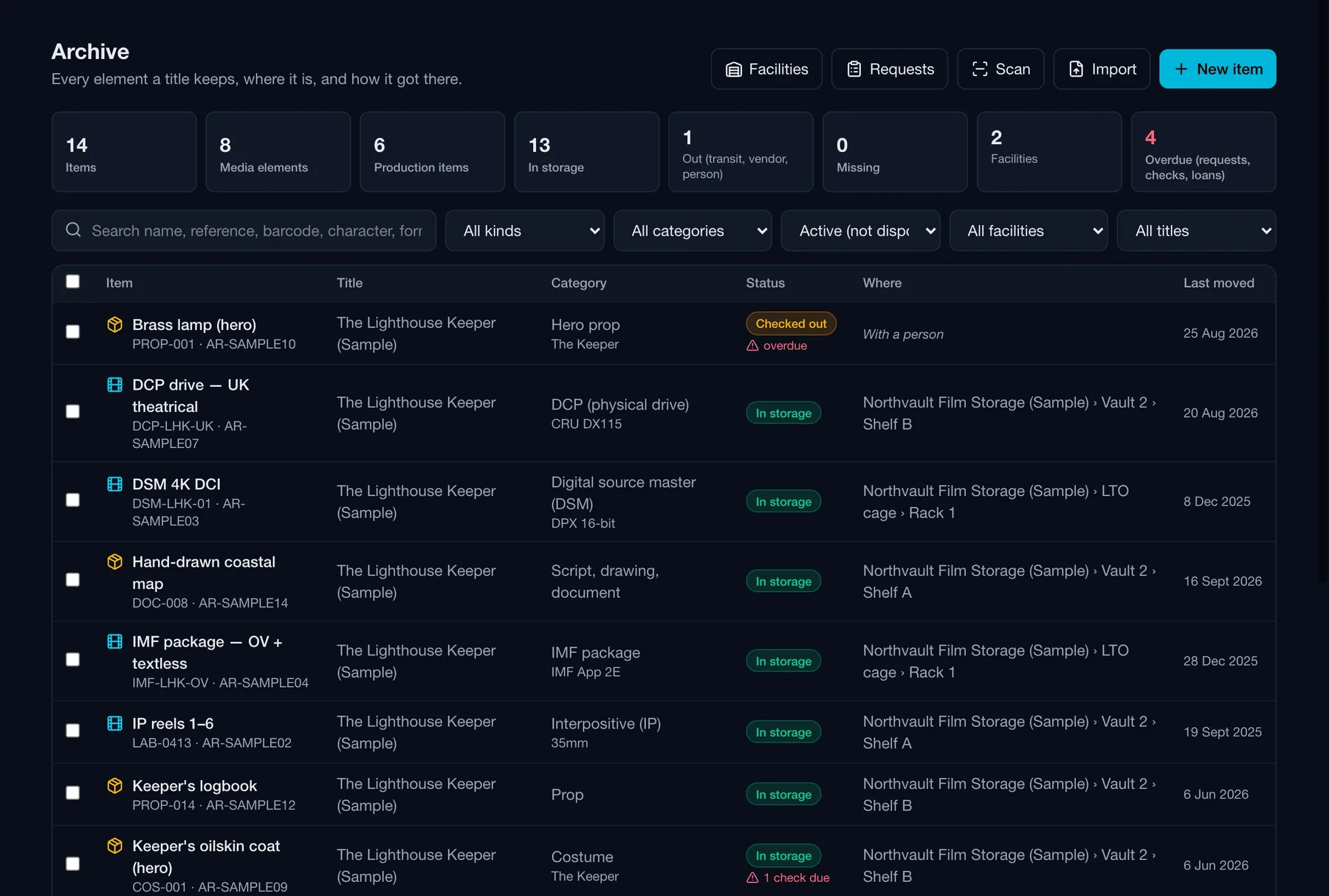Tick the checkbox for DCP drive — UK theatrical
This screenshot has width=1329, height=896.
point(72,412)
